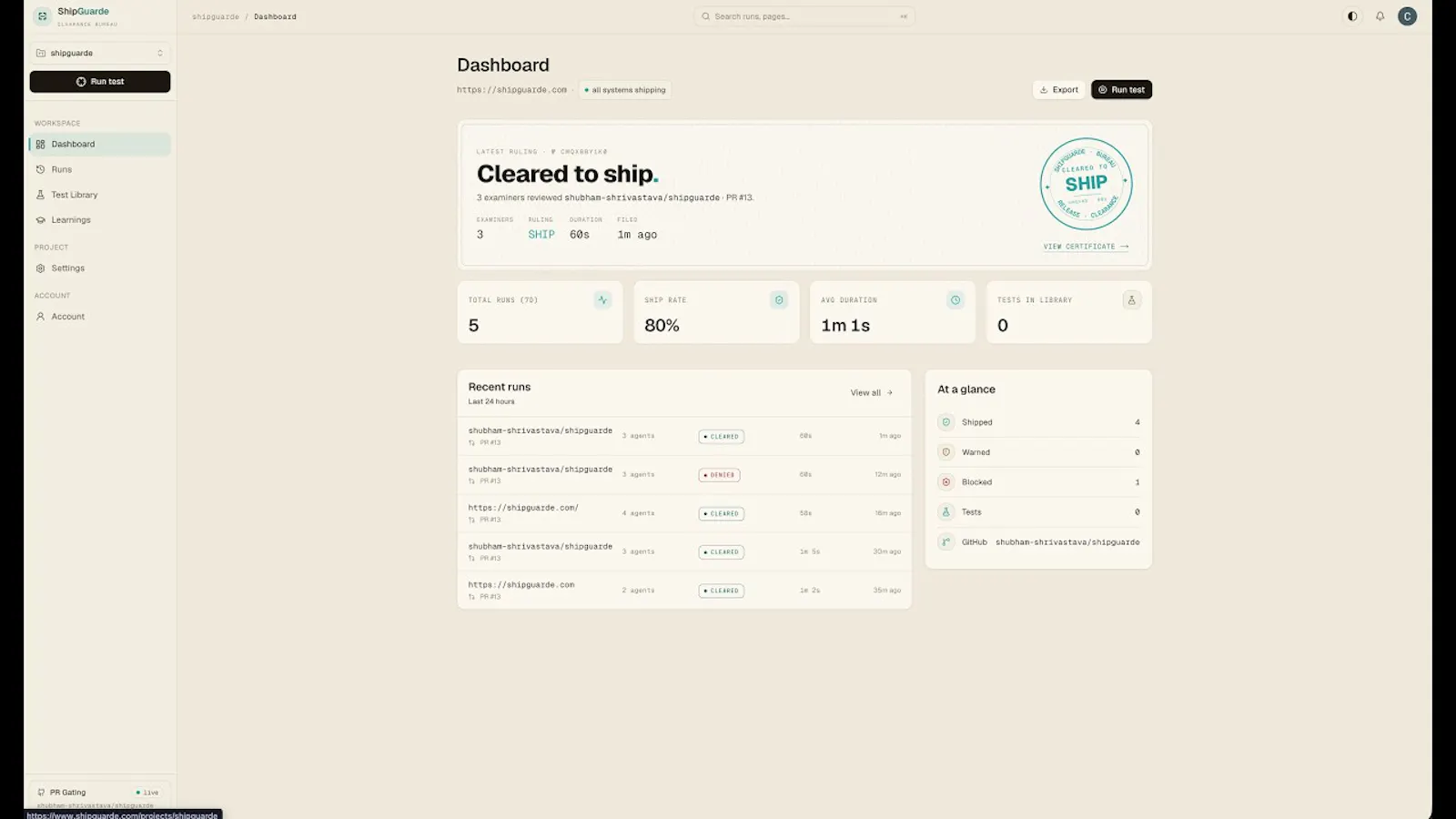Focus the Search runs, pages field
Viewport: 1456px width, 819px height.
[x=804, y=16]
